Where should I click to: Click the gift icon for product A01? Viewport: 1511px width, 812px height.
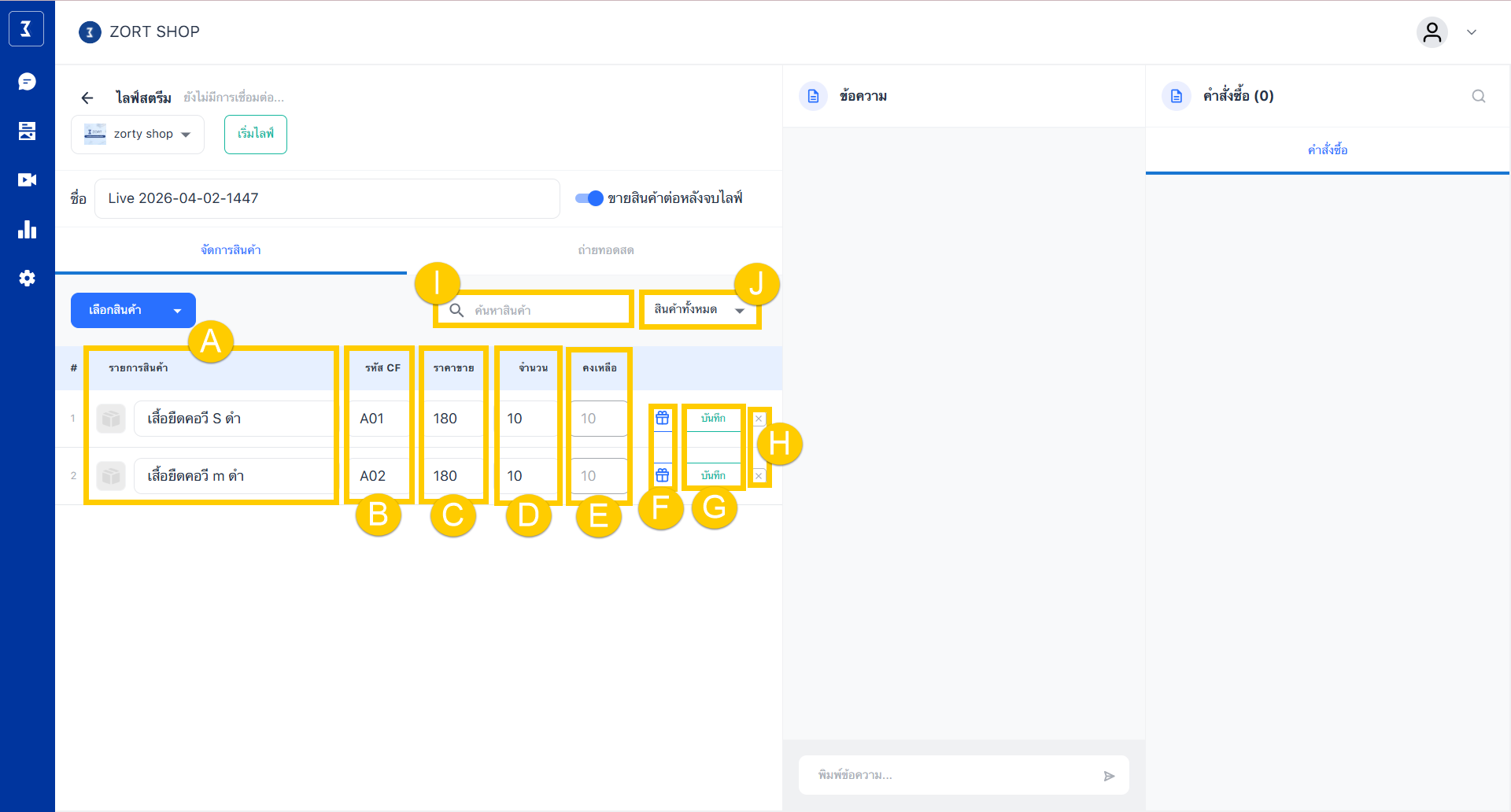(663, 418)
